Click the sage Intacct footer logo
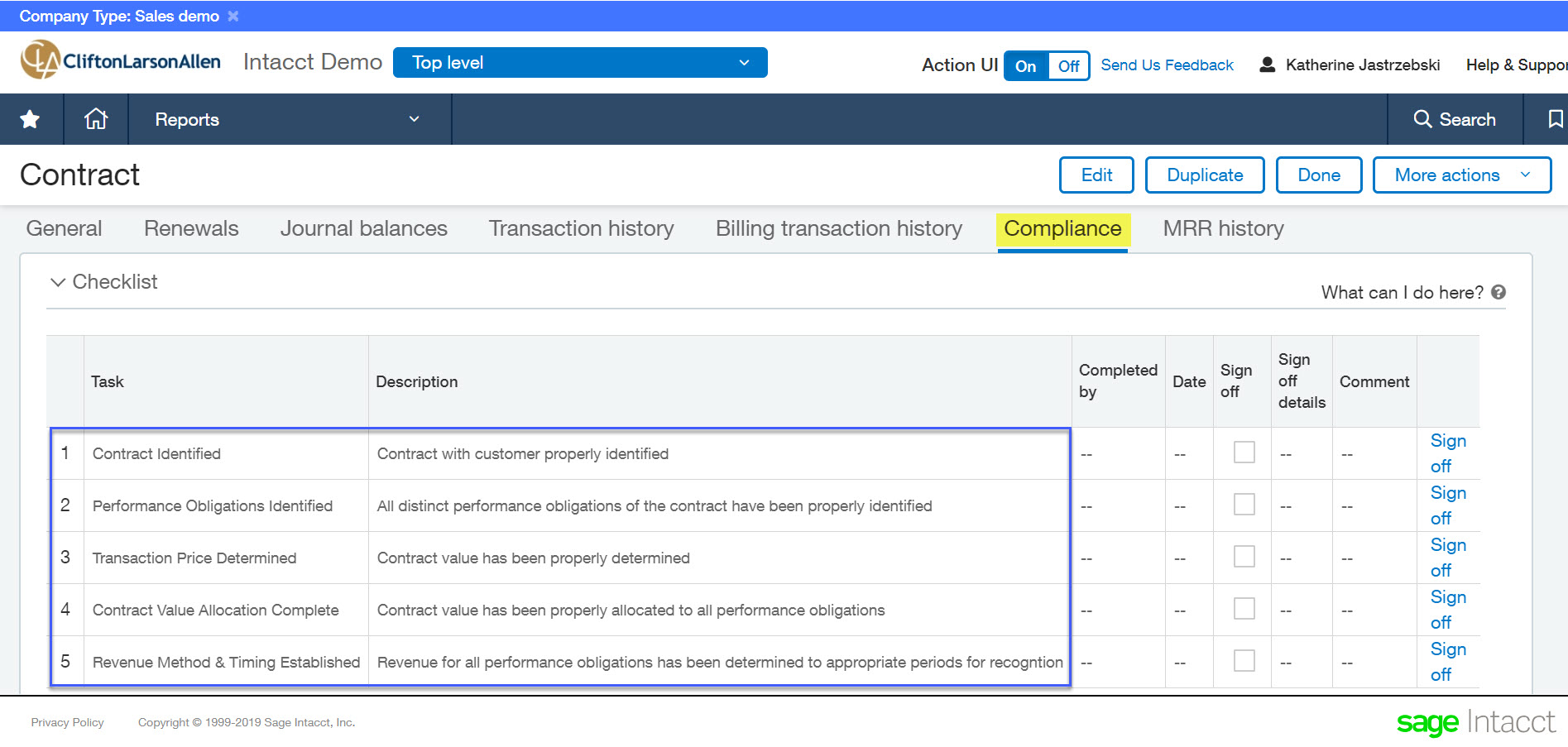The width and height of the screenshot is (1568, 747). point(1475,722)
